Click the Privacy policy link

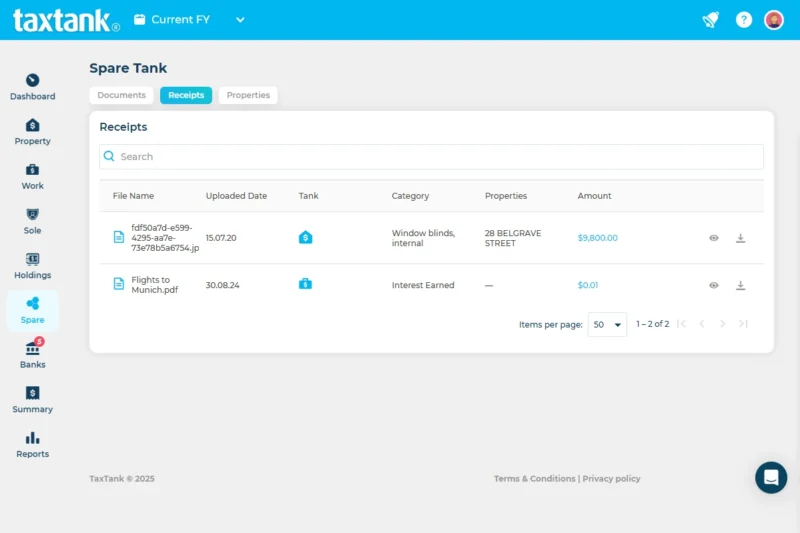tap(611, 479)
